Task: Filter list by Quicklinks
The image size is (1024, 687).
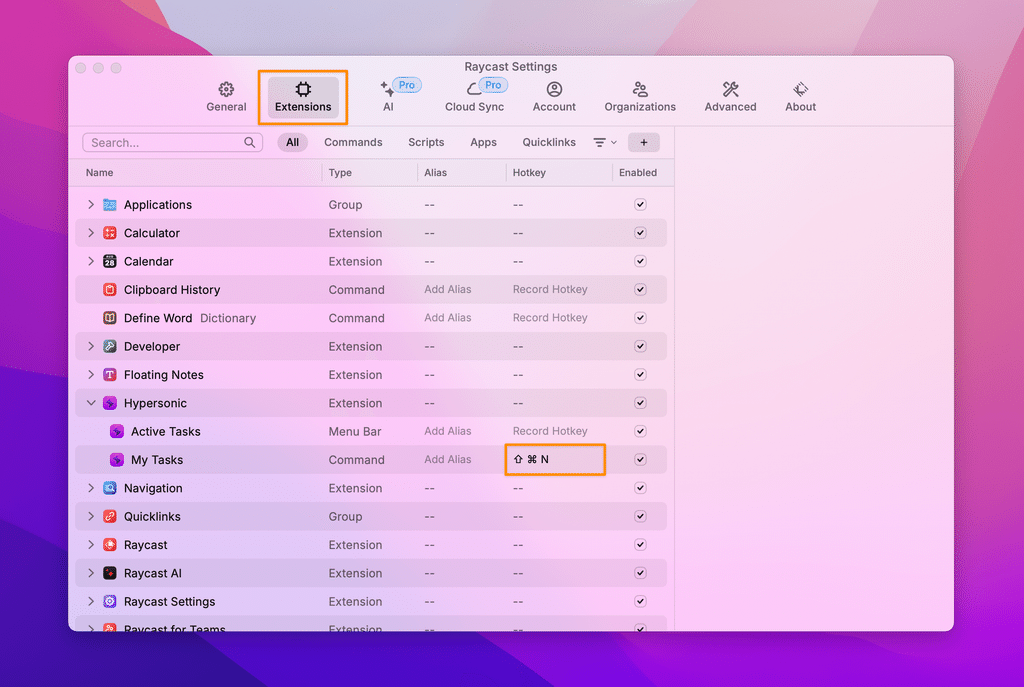Action: (549, 142)
